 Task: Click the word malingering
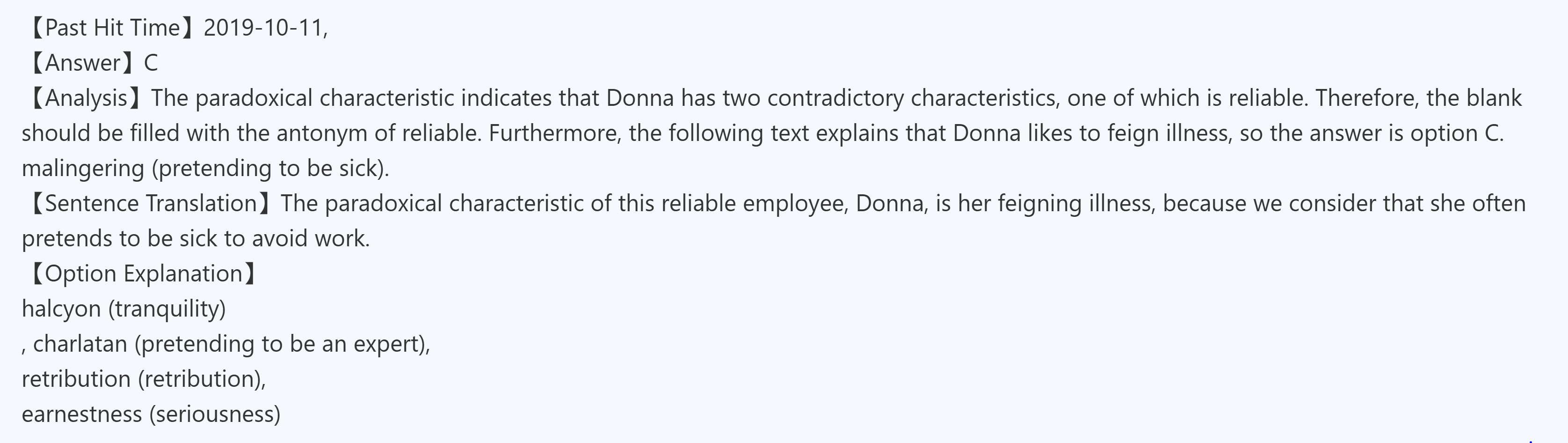(83, 169)
